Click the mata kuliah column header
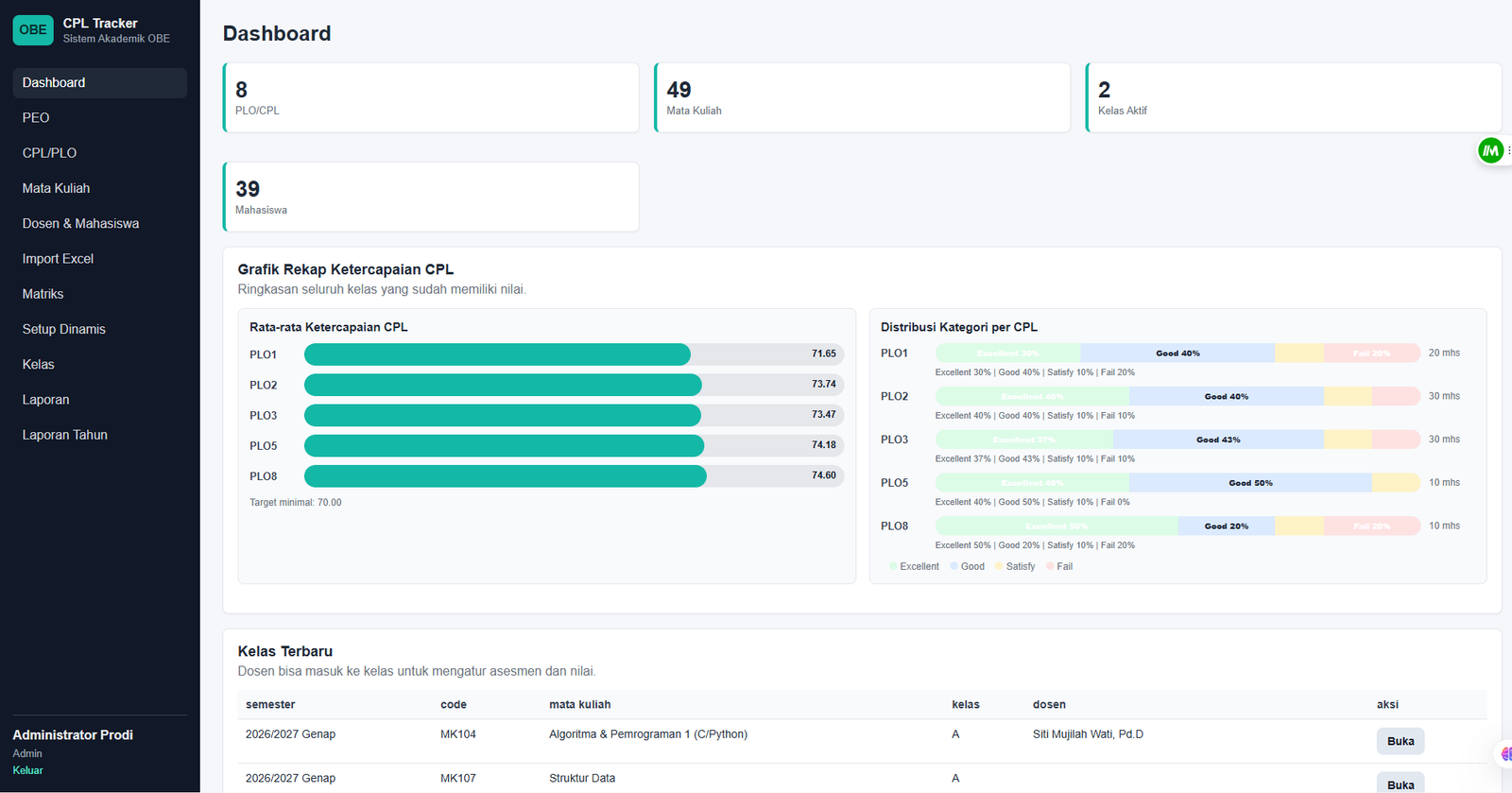1512x793 pixels. [x=579, y=705]
